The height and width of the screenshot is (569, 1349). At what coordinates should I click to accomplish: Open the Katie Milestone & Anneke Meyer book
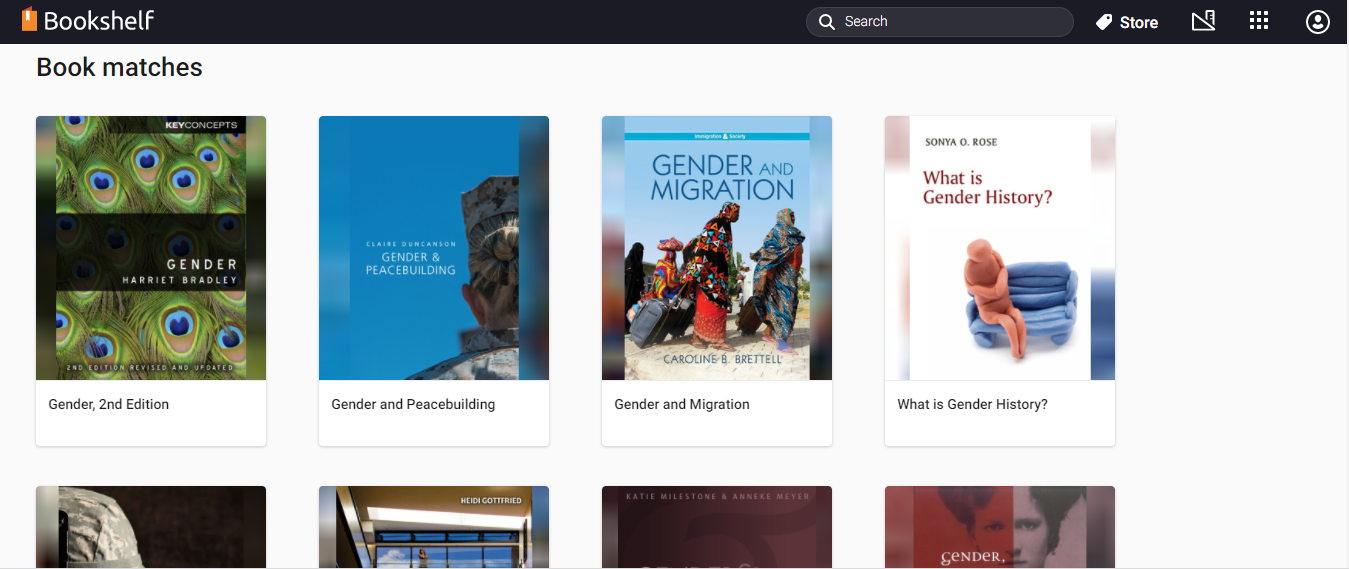click(717, 527)
